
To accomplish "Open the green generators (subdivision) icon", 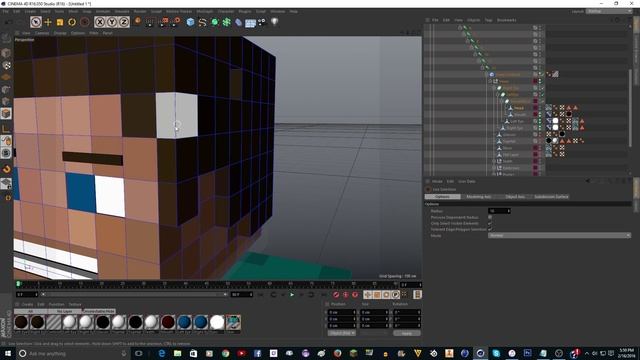I will tap(215, 22).
